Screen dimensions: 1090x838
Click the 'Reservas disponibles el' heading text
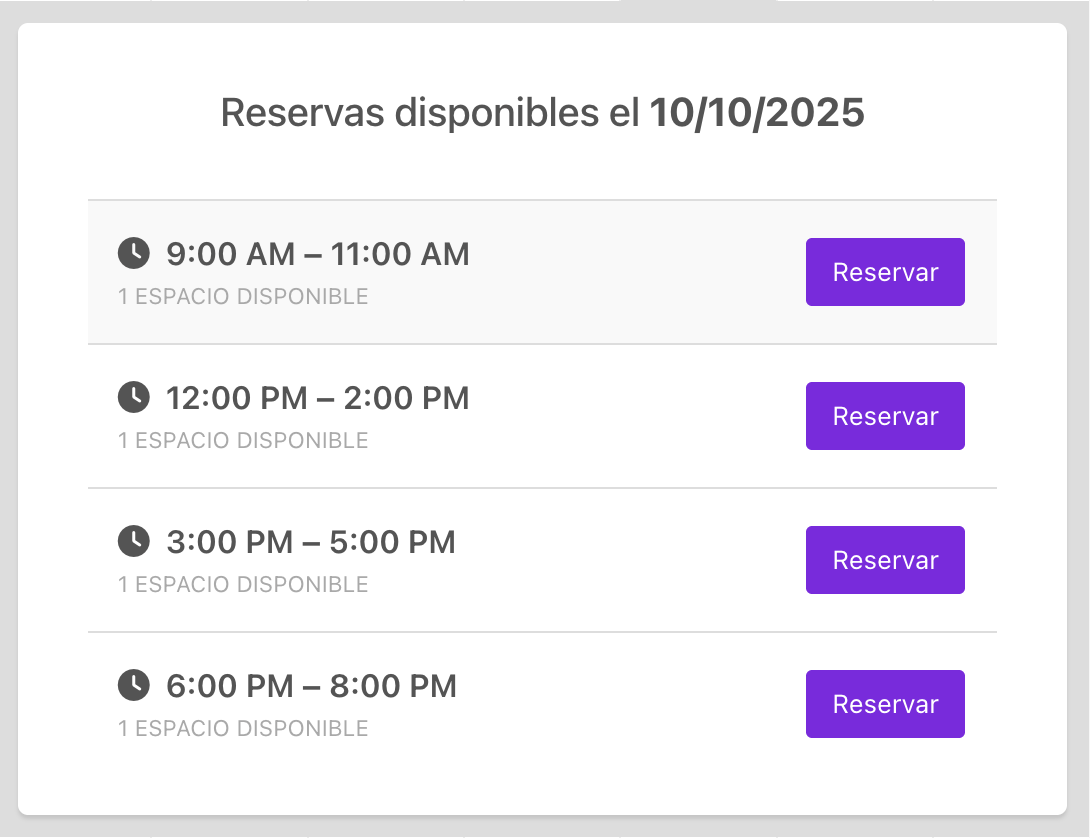(430, 113)
